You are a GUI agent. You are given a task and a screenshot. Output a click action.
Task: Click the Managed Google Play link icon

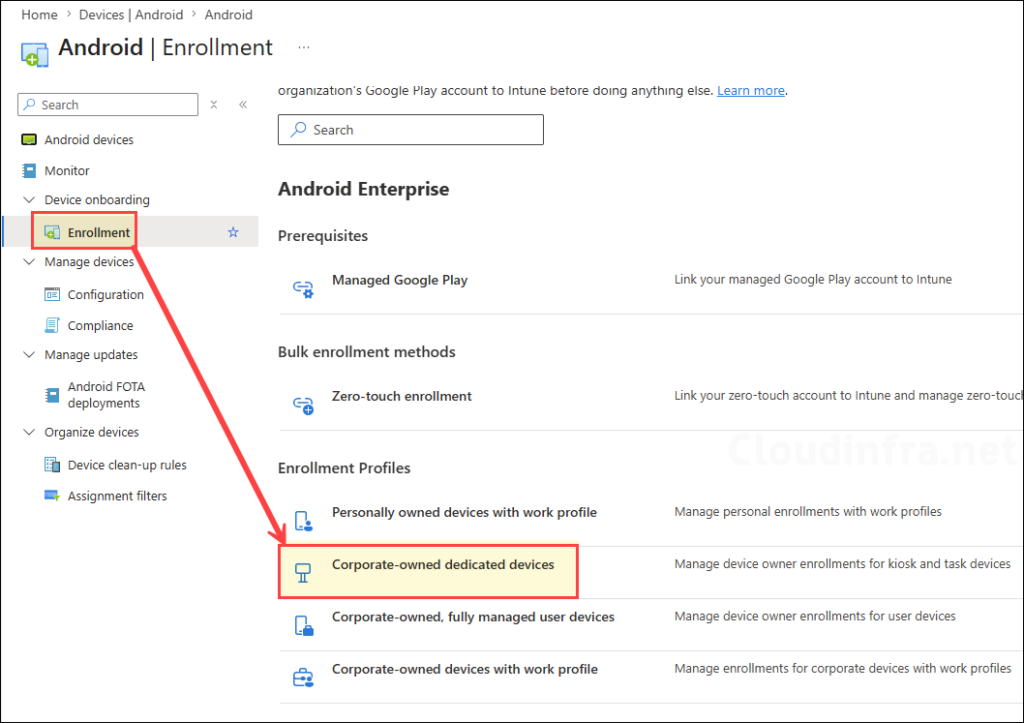pos(303,289)
